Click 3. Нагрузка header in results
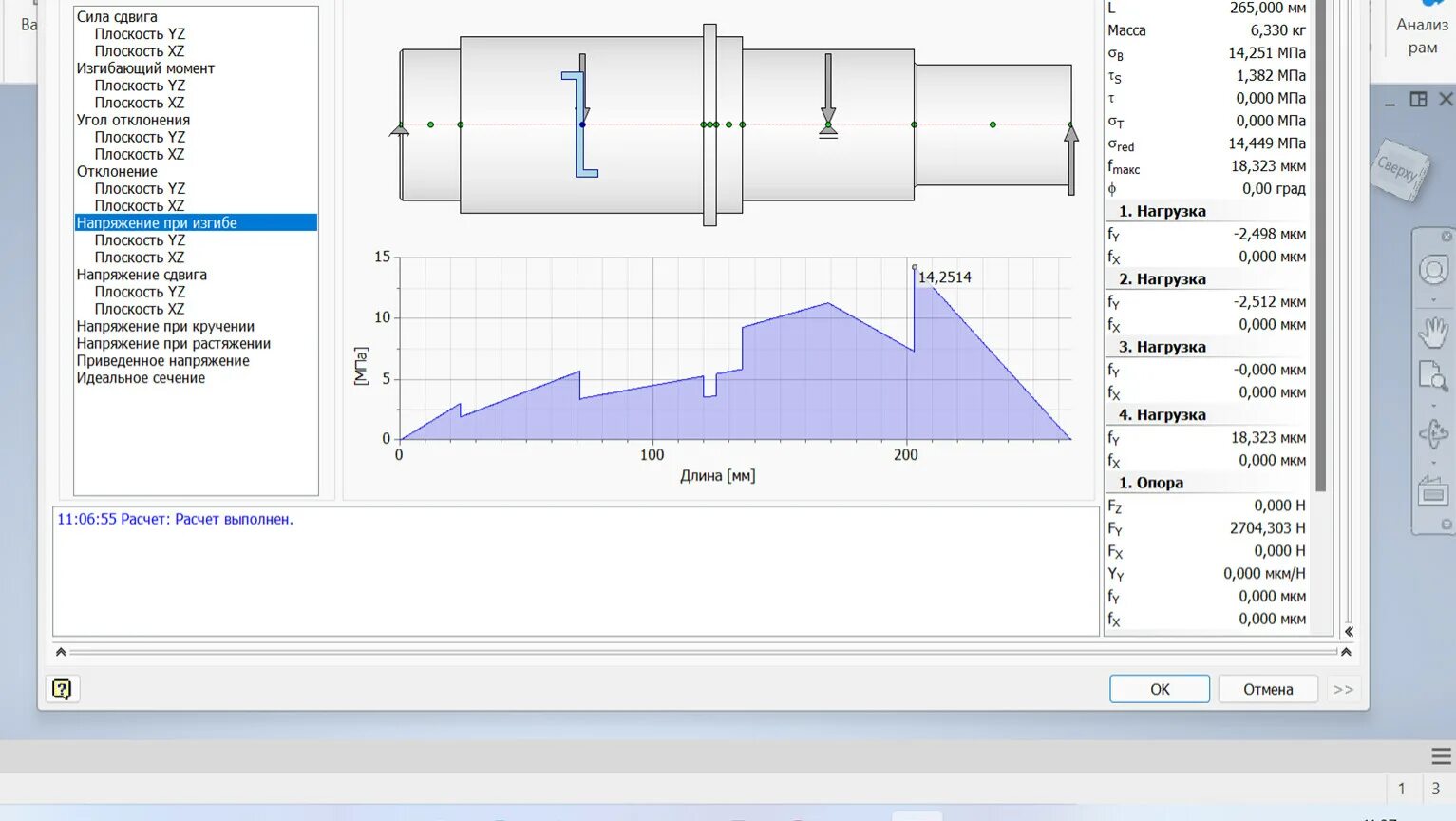1456x821 pixels. [1162, 347]
